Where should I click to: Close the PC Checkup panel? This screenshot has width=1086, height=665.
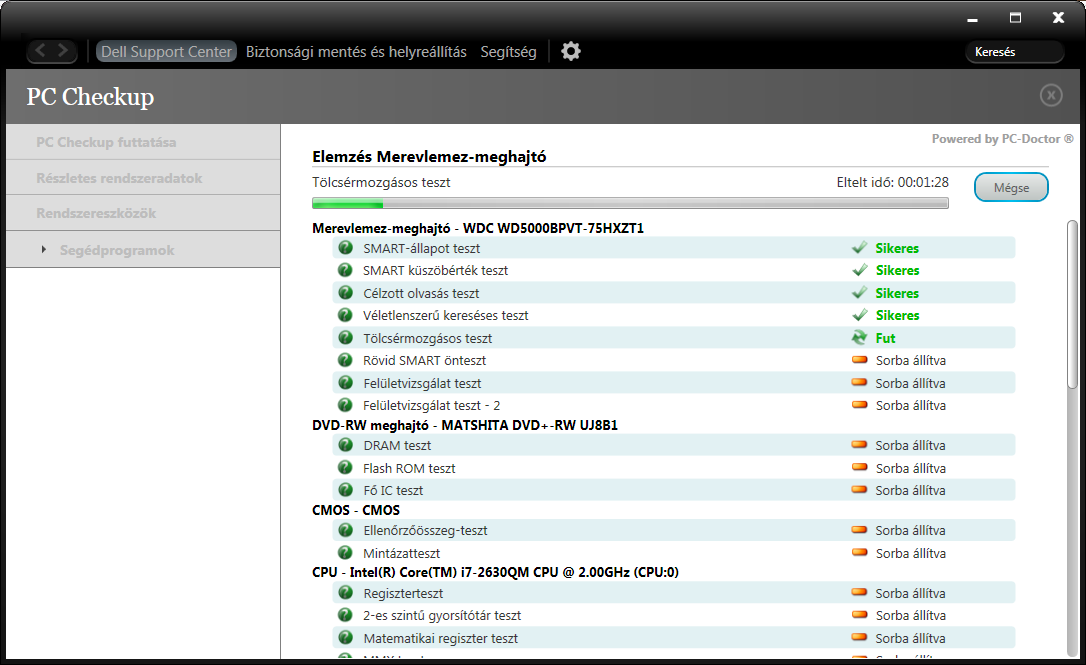pyautogui.click(x=1051, y=95)
